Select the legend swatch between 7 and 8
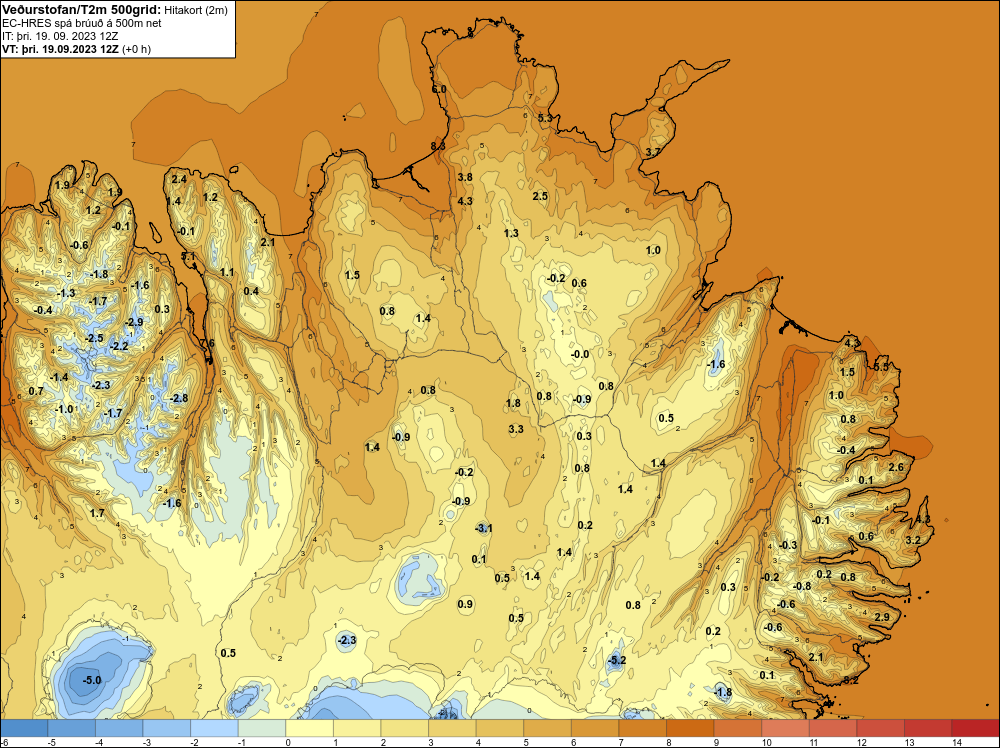This screenshot has width=1000, height=748. (642, 728)
